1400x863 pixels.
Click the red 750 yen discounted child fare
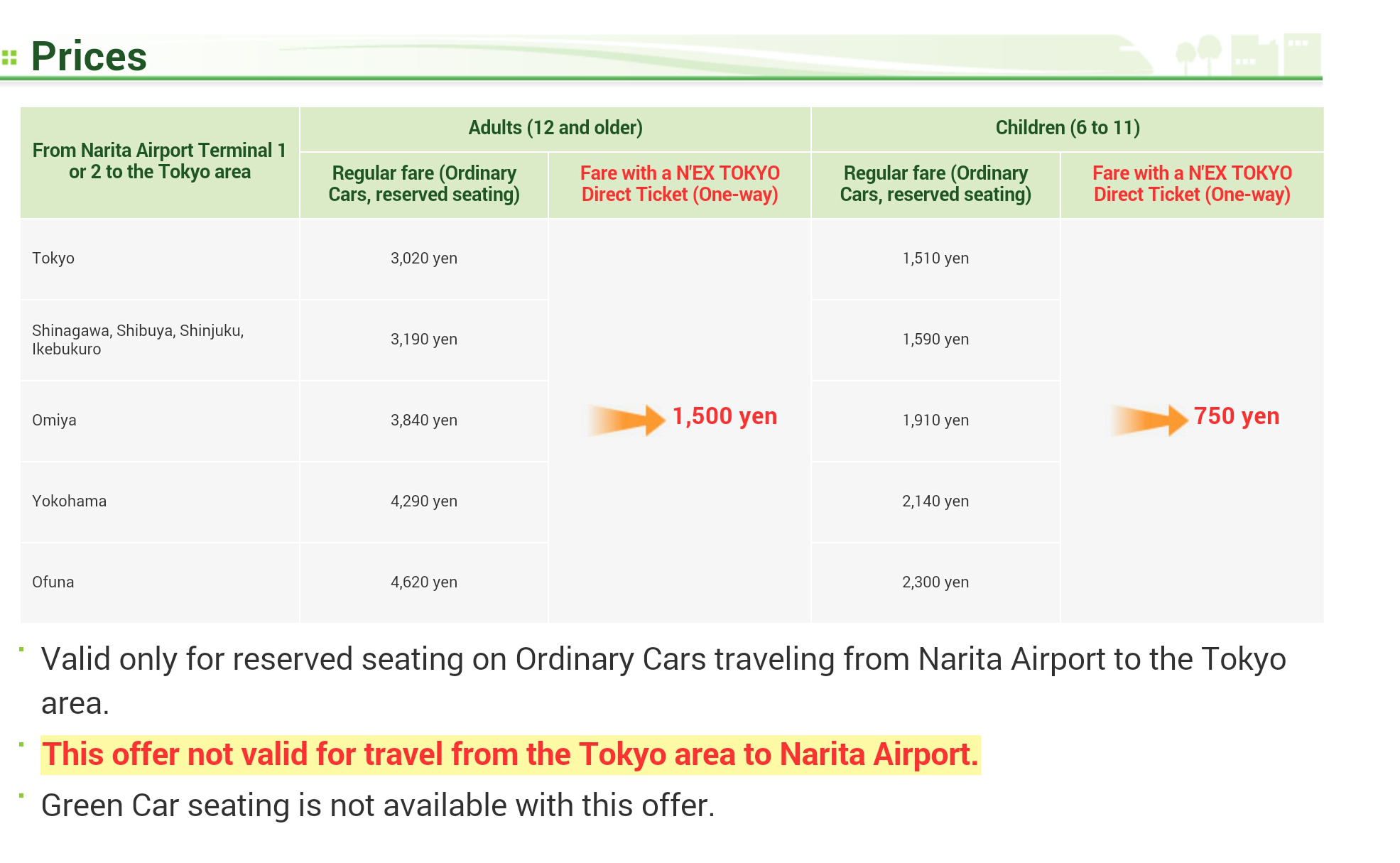tap(1236, 416)
